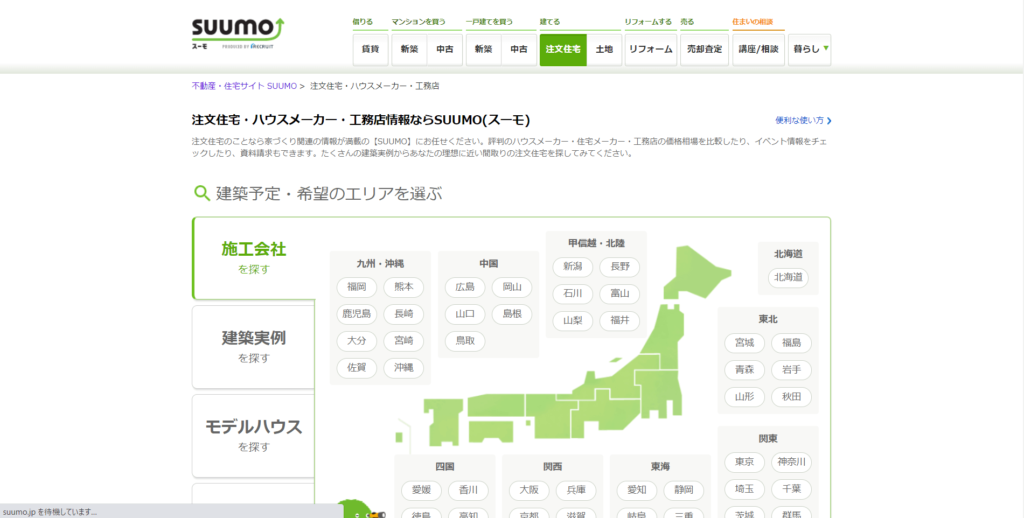Pick 岡山 in the 中国 region

512,287
